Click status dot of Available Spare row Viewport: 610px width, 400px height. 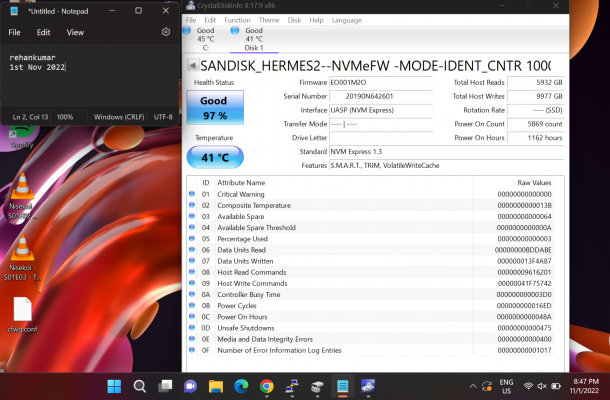pos(192,216)
